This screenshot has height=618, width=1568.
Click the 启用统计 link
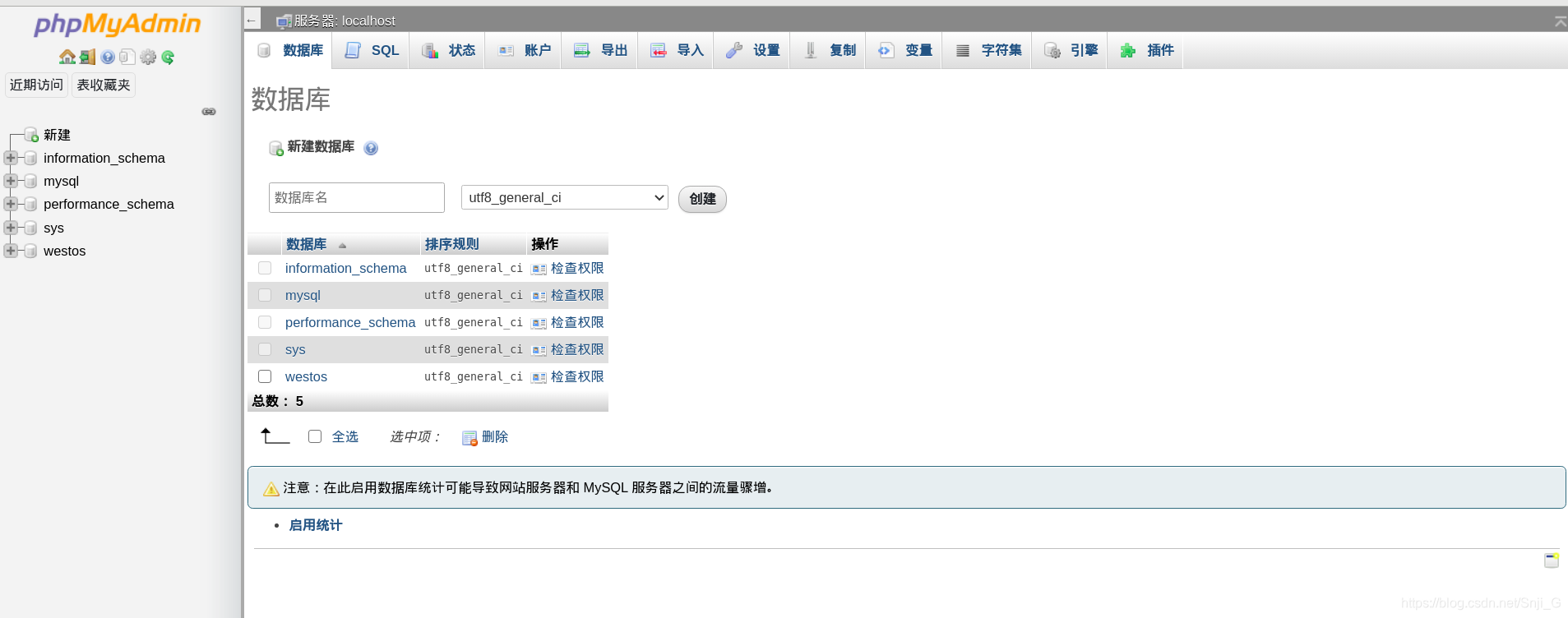point(316,525)
